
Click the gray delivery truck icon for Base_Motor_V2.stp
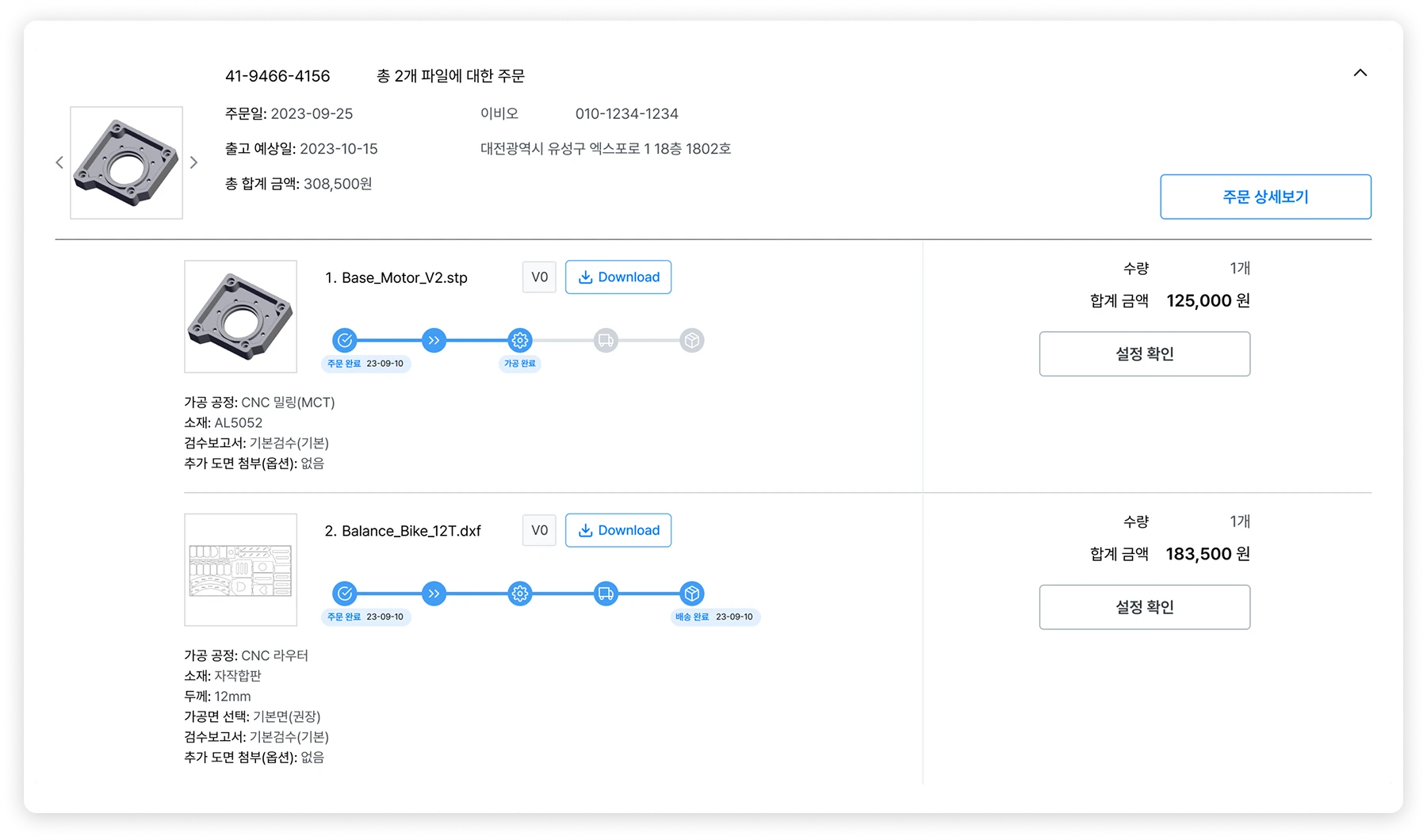606,341
